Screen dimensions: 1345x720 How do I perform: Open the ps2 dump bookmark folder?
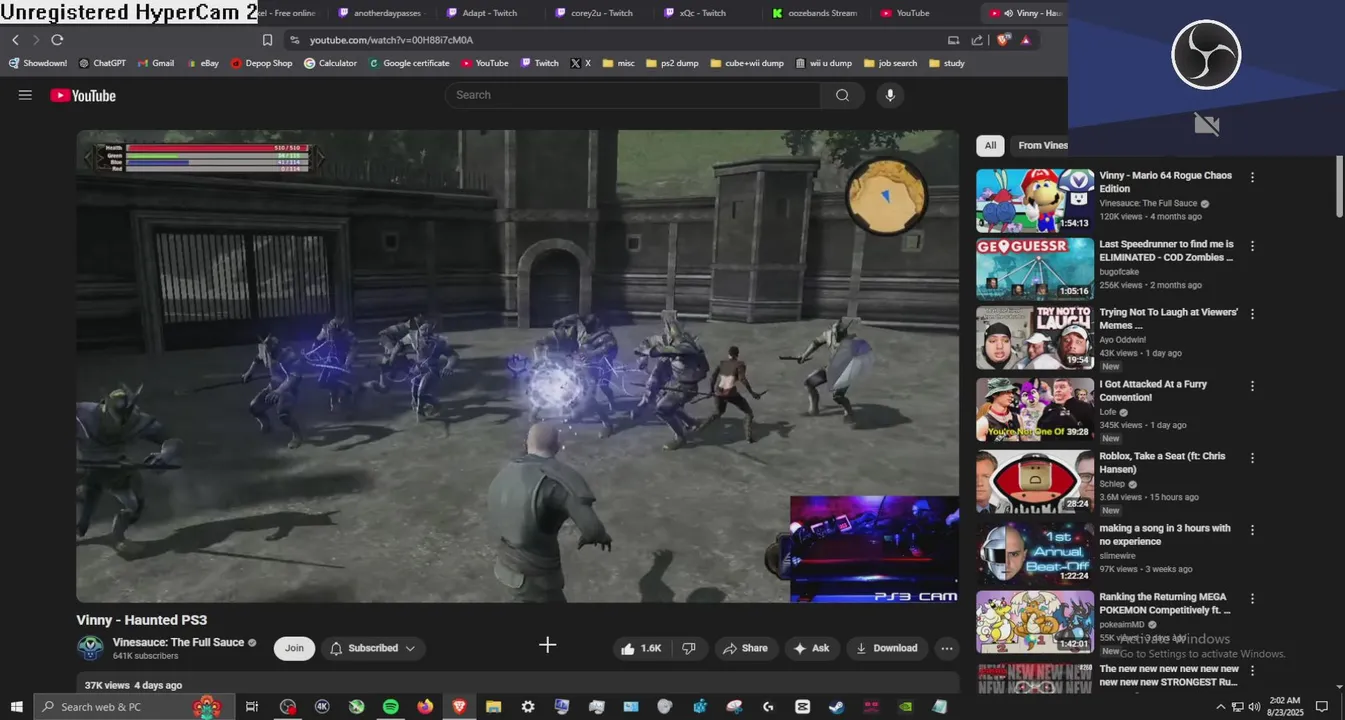[672, 63]
